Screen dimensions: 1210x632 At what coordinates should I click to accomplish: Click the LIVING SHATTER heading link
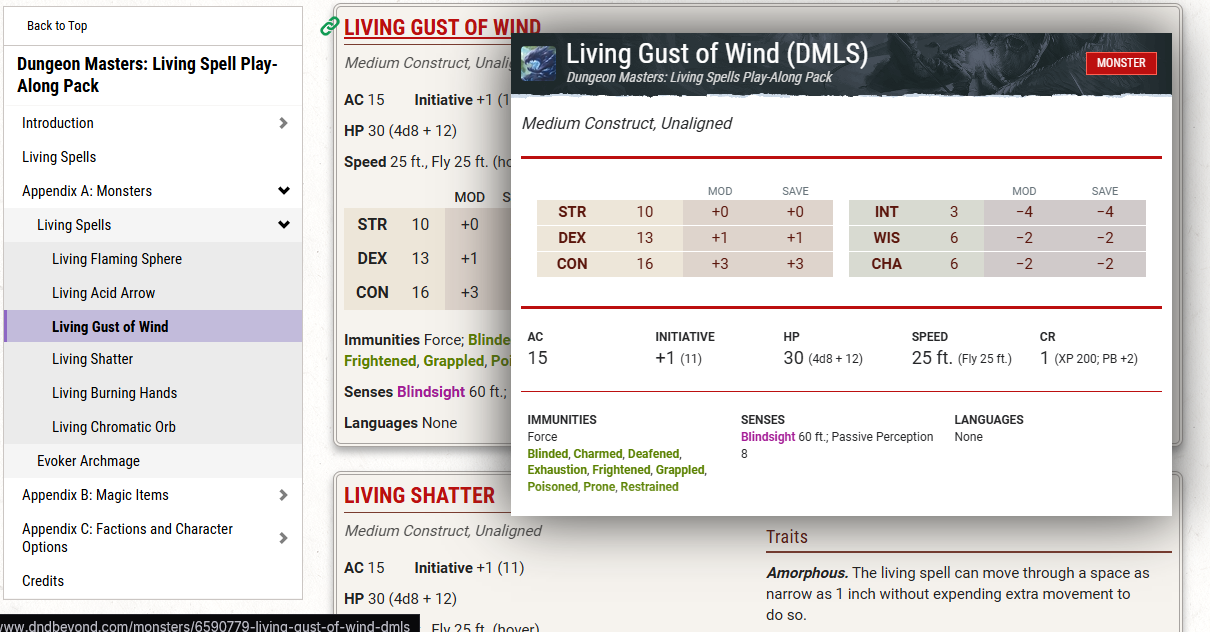pyautogui.click(x=419, y=495)
